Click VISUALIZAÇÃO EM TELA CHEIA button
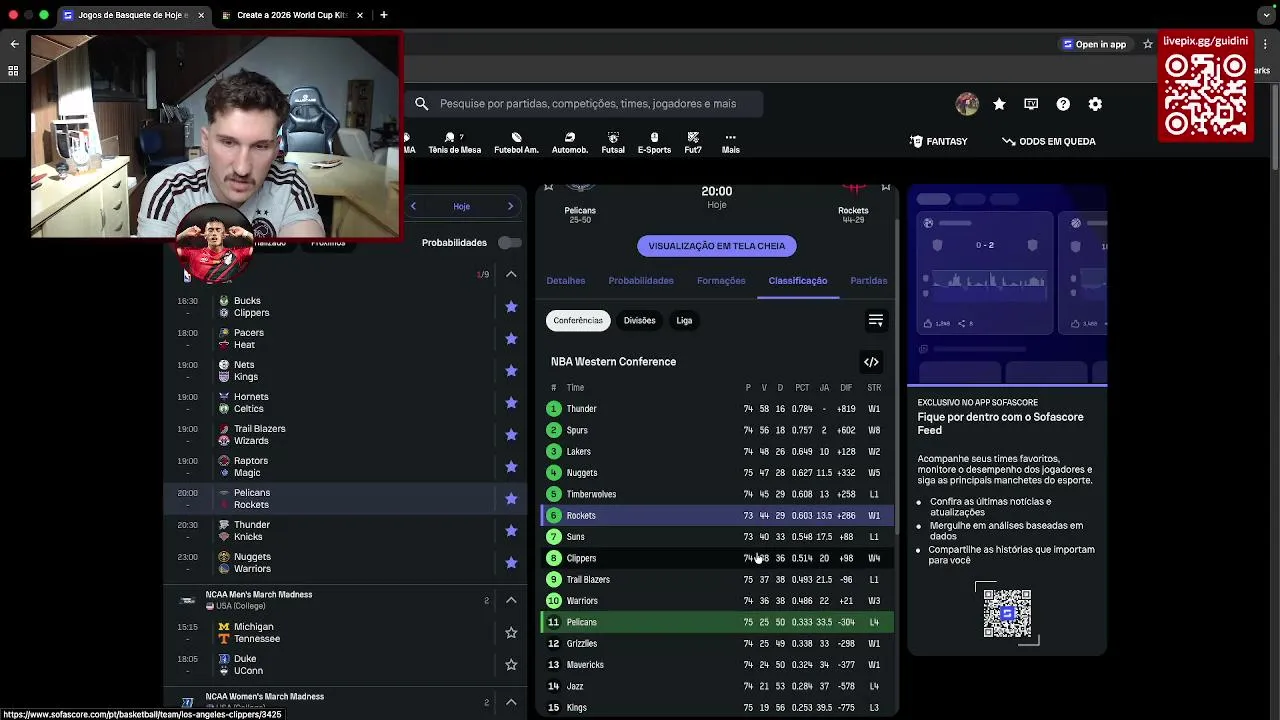 click(717, 246)
